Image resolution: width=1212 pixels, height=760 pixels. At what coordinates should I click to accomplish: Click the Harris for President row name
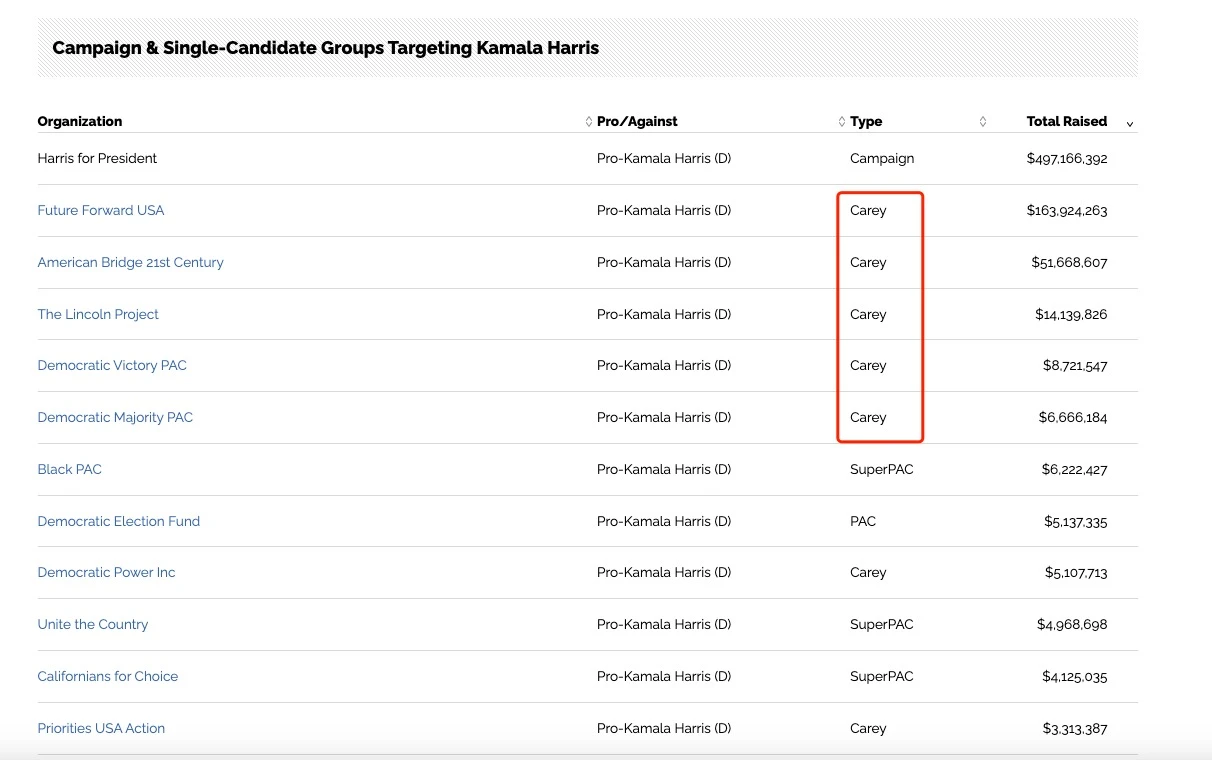97,159
